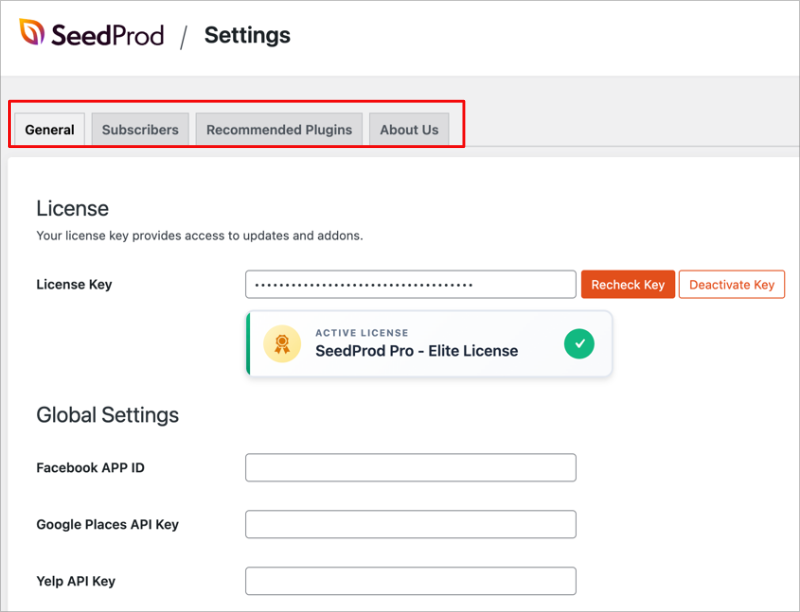The image size is (800, 612).
Task: Switch to the Subscribers tab
Action: point(139,129)
